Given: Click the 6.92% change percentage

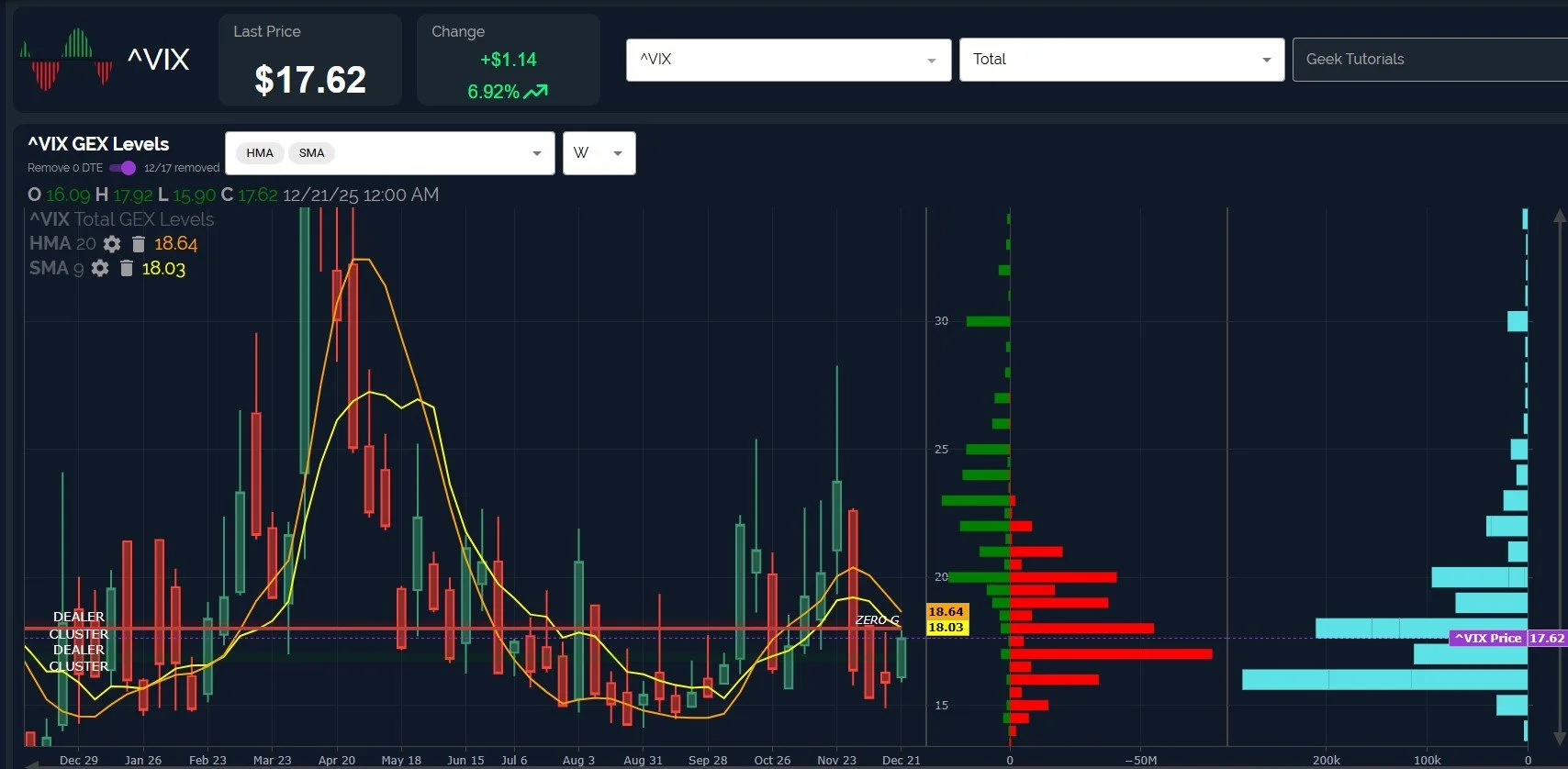Looking at the screenshot, I should [x=493, y=92].
